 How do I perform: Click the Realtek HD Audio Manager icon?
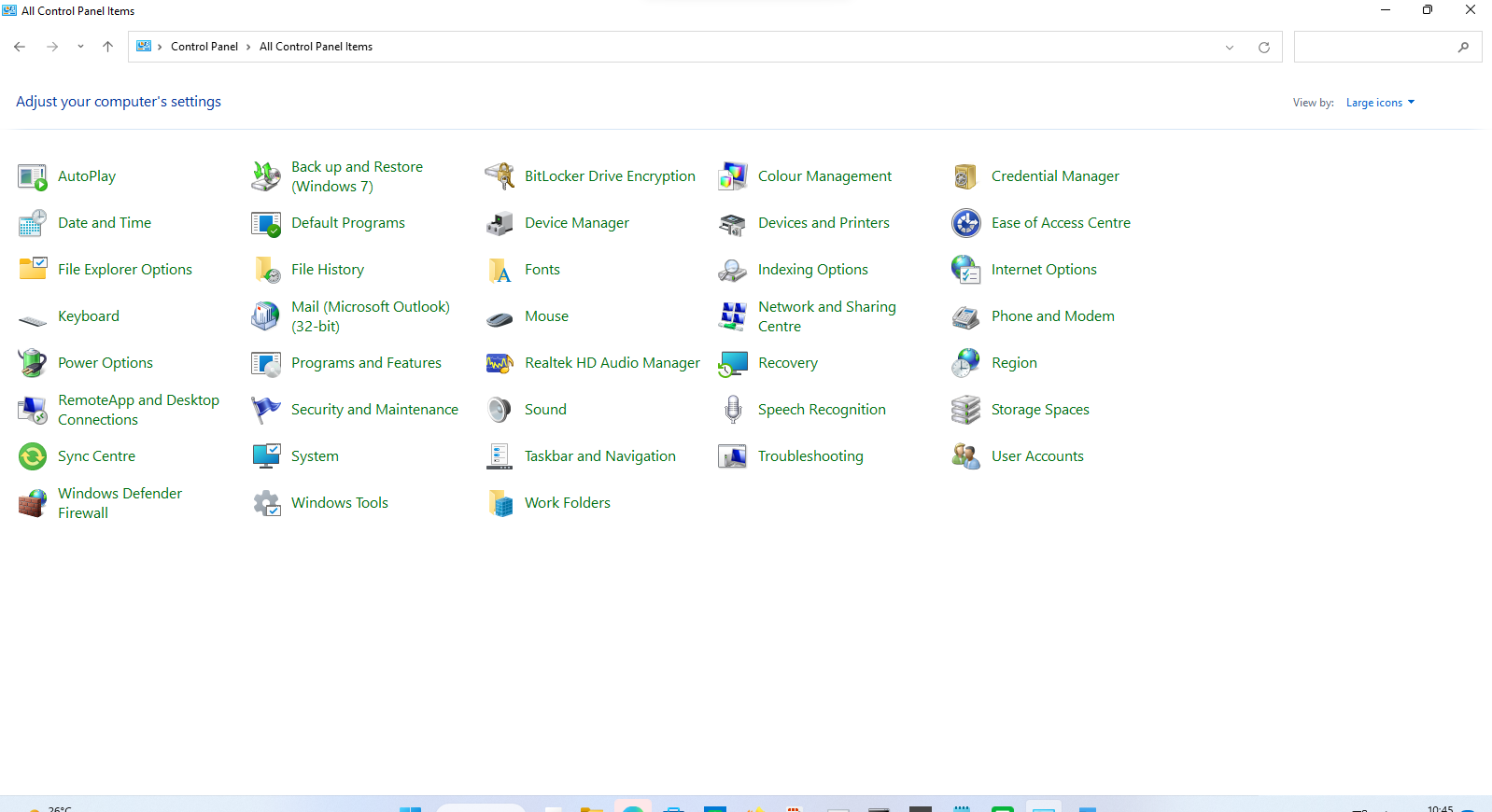(500, 363)
